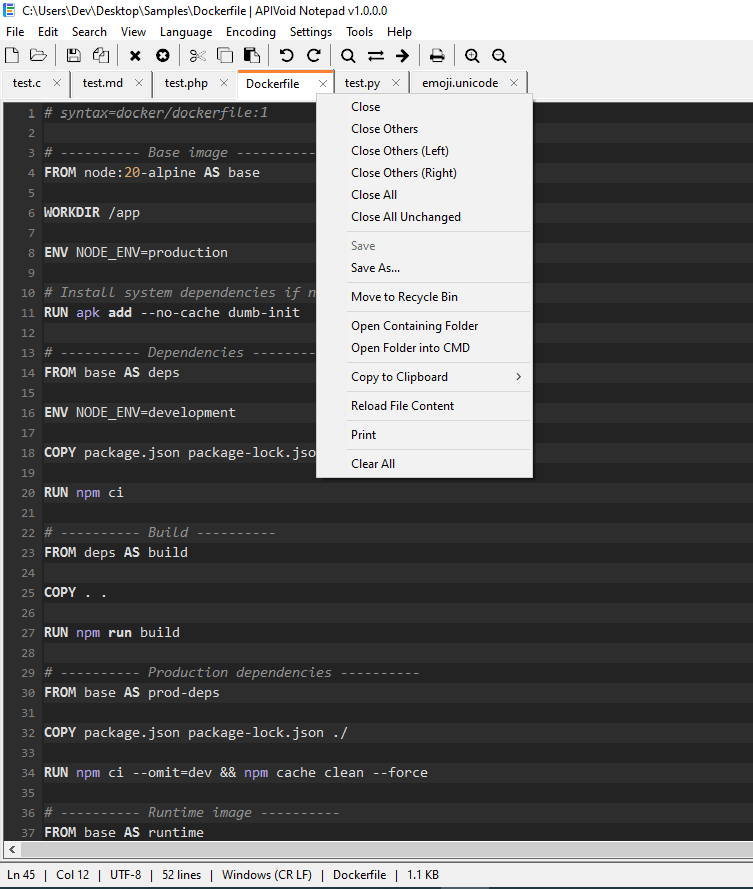Close the test.c tab
Screen dimensions: 753x889
click(57, 83)
